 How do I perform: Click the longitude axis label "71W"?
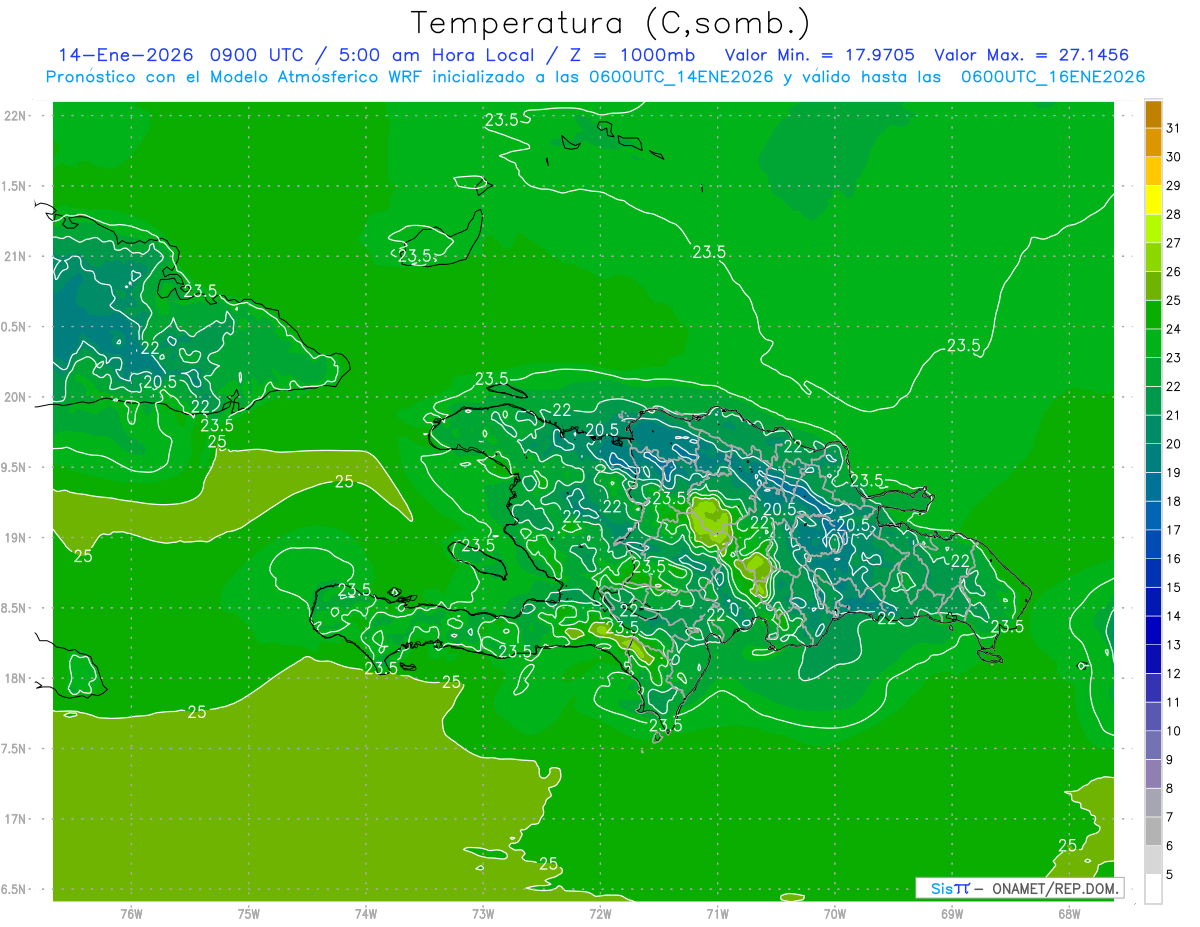click(717, 915)
